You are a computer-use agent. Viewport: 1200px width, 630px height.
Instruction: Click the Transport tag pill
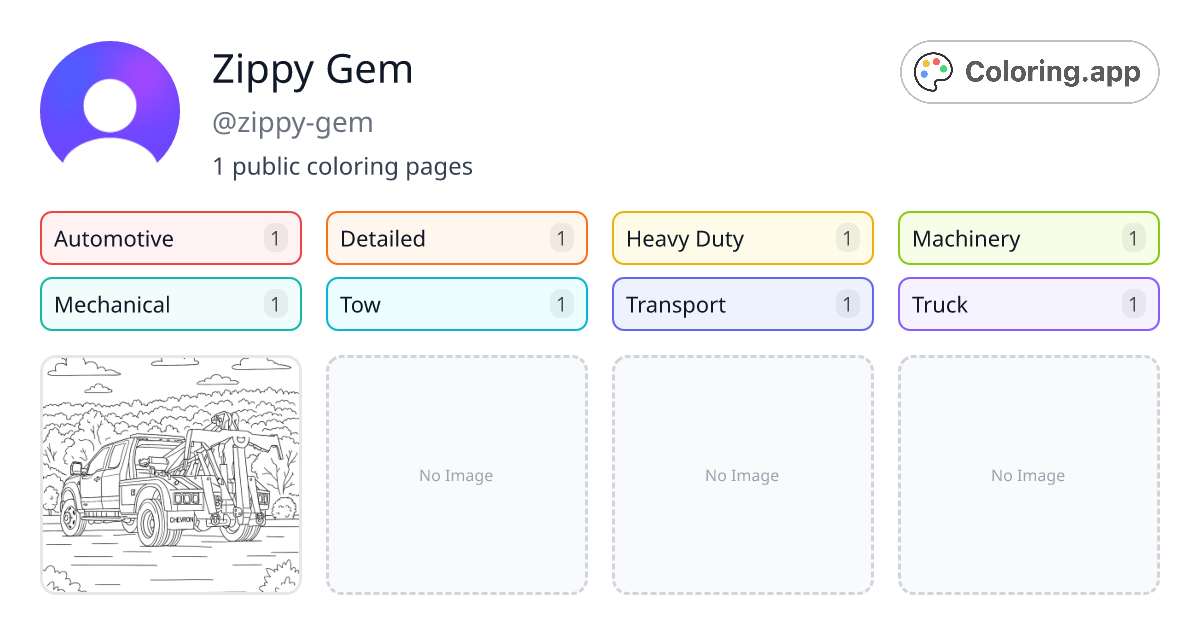(x=742, y=304)
